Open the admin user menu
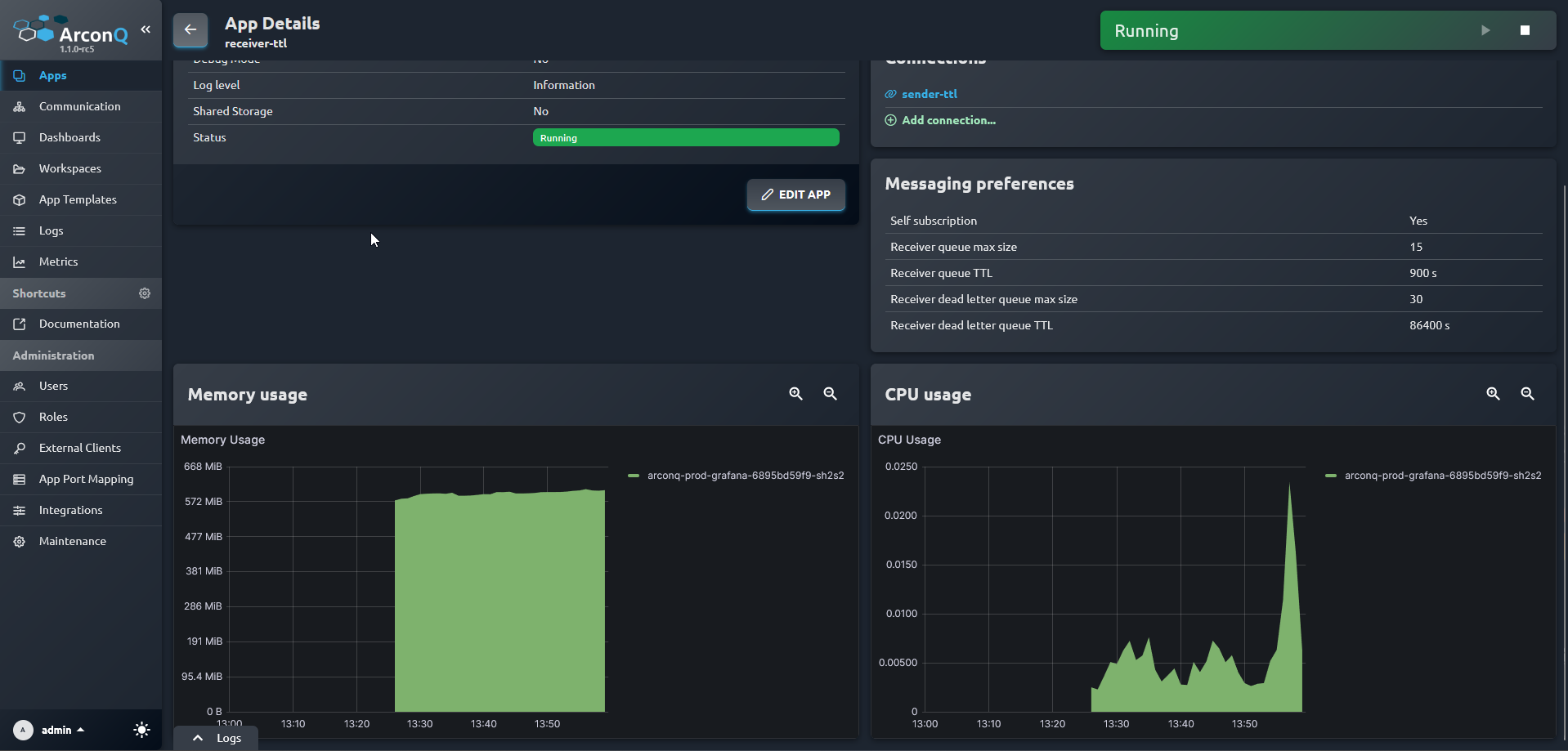This screenshot has width=1568, height=751. point(63,730)
